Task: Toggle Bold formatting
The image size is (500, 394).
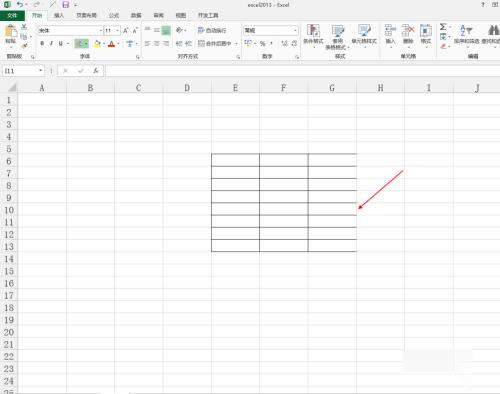Action: [42, 43]
